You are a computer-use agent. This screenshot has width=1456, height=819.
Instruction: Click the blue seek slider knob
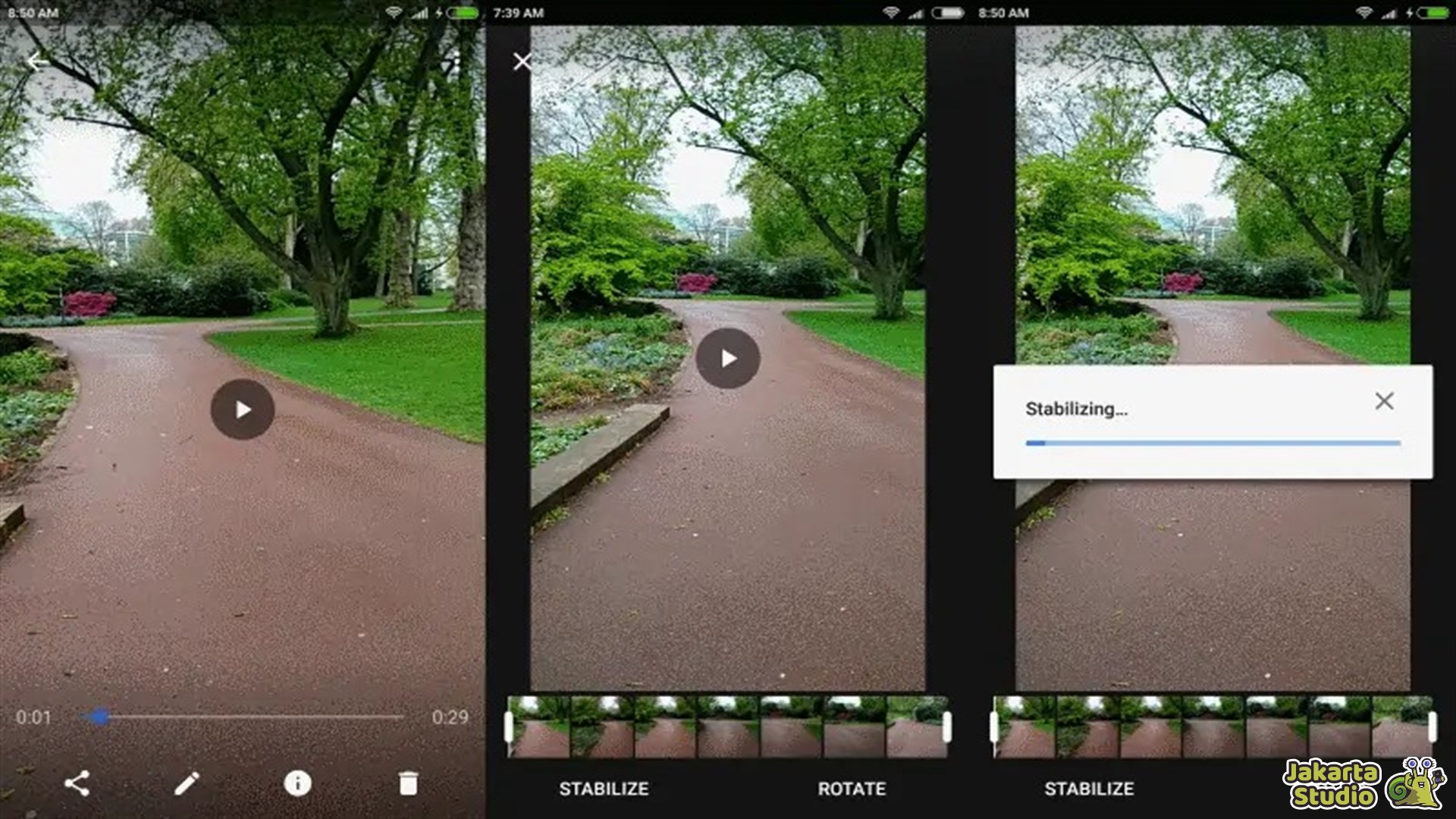point(100,717)
